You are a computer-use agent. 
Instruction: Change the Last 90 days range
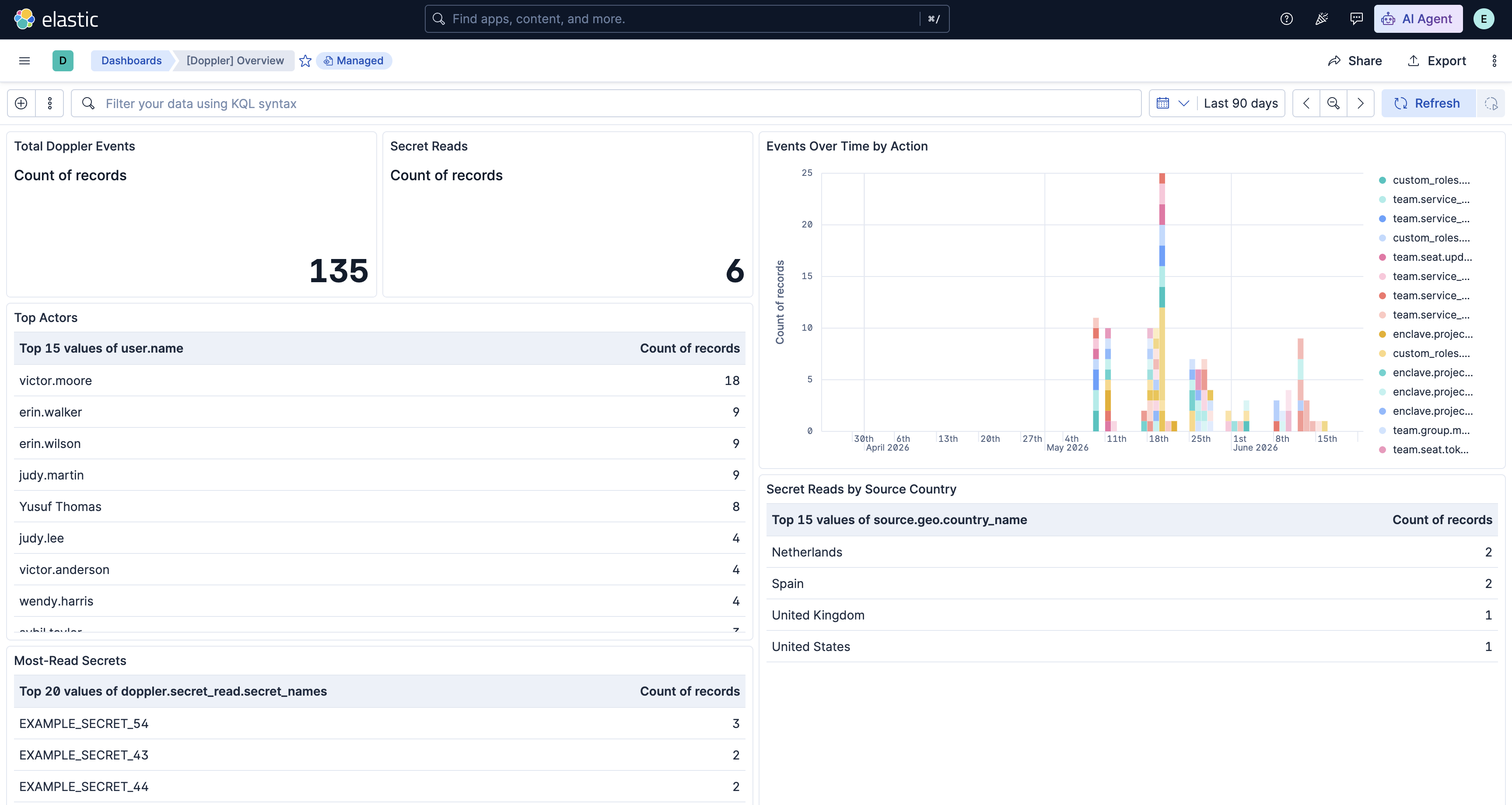(x=1240, y=103)
